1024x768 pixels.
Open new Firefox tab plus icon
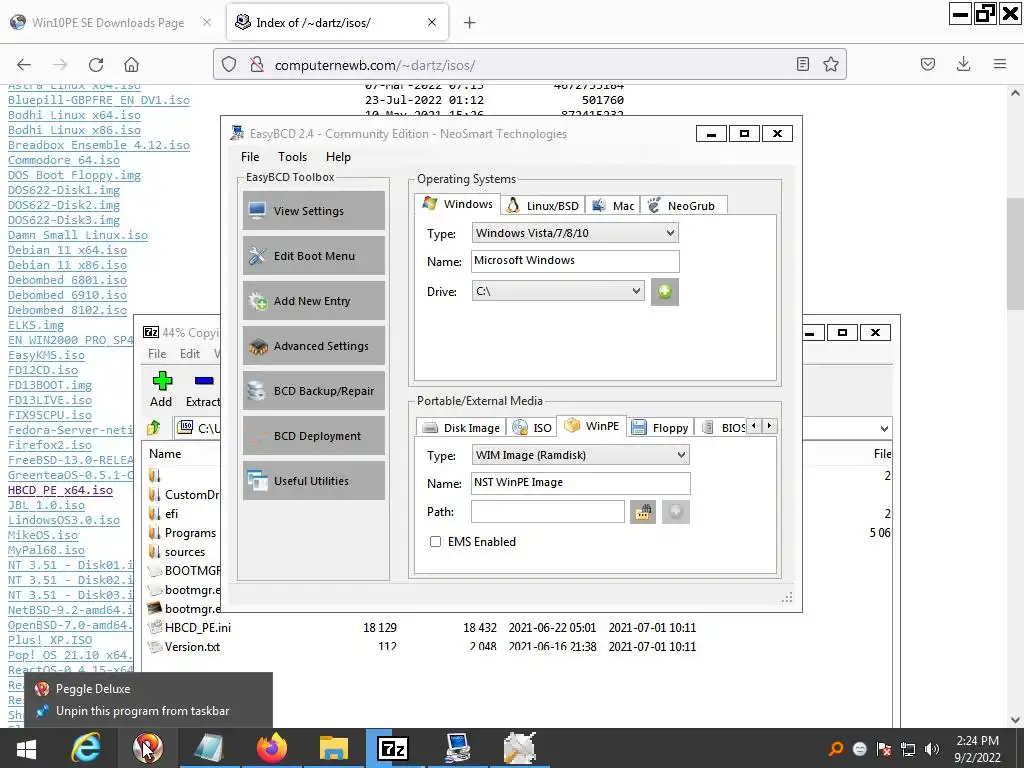(x=470, y=23)
